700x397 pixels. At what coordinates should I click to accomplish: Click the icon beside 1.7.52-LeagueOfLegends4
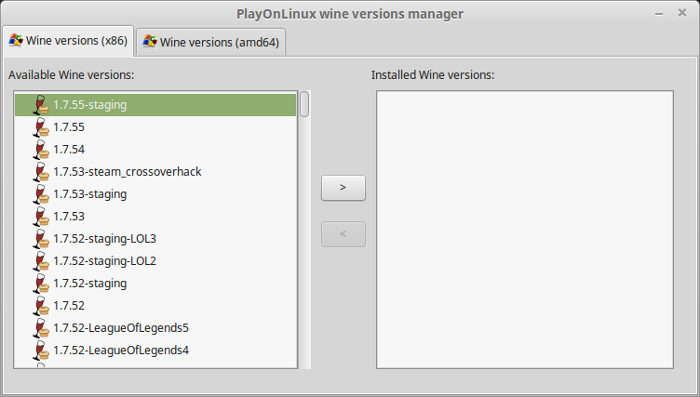tap(41, 351)
